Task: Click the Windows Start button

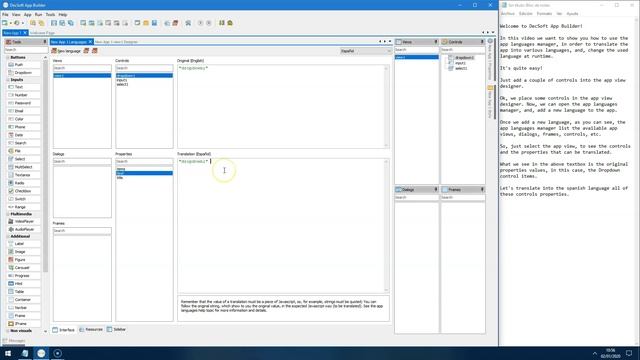Action: 8,353
